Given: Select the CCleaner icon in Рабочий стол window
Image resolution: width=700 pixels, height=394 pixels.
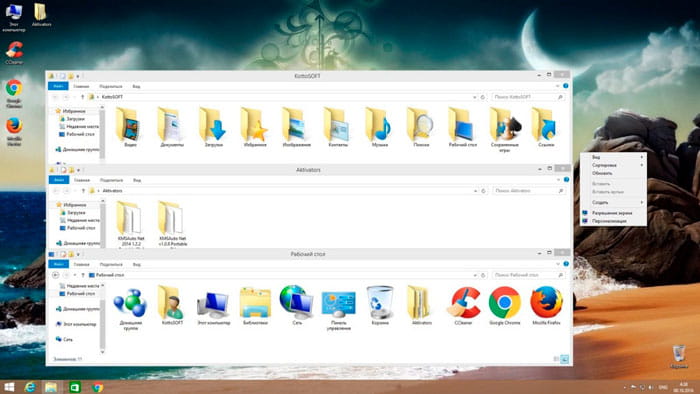Looking at the screenshot, I should (463, 306).
